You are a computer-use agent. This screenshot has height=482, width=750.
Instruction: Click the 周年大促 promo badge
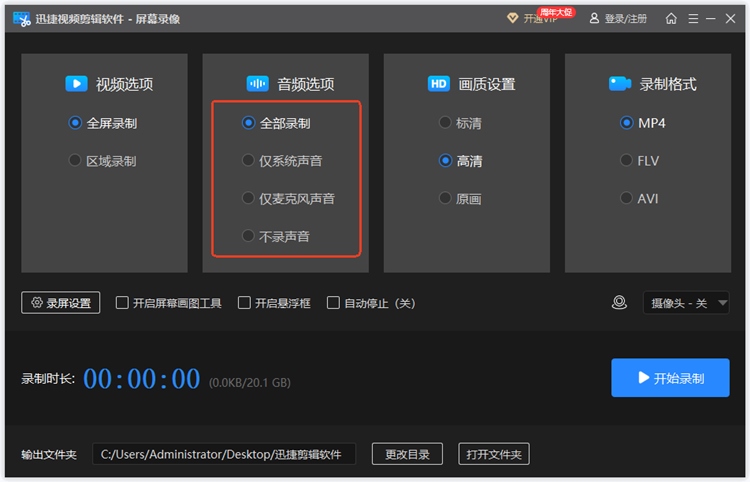coord(556,12)
